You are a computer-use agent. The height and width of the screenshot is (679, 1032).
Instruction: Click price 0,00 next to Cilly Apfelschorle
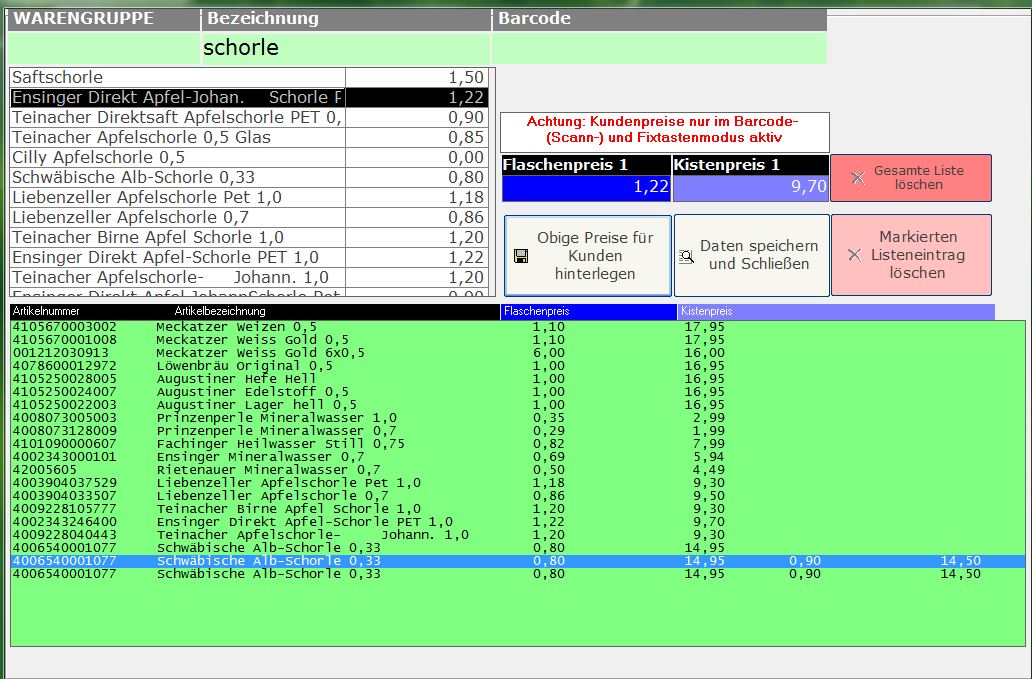[466, 157]
